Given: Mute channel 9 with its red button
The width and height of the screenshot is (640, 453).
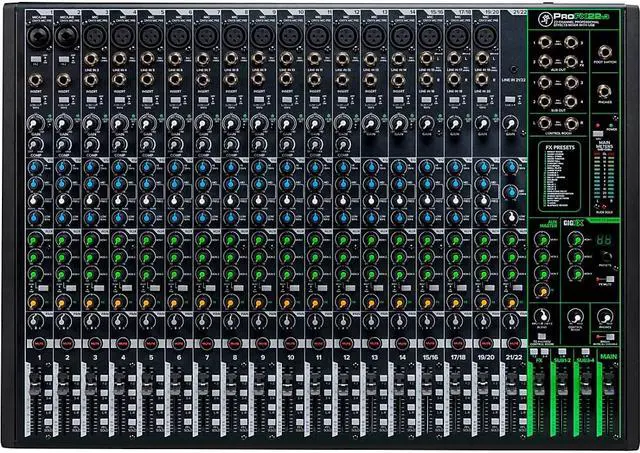Looking at the screenshot, I should [262, 344].
